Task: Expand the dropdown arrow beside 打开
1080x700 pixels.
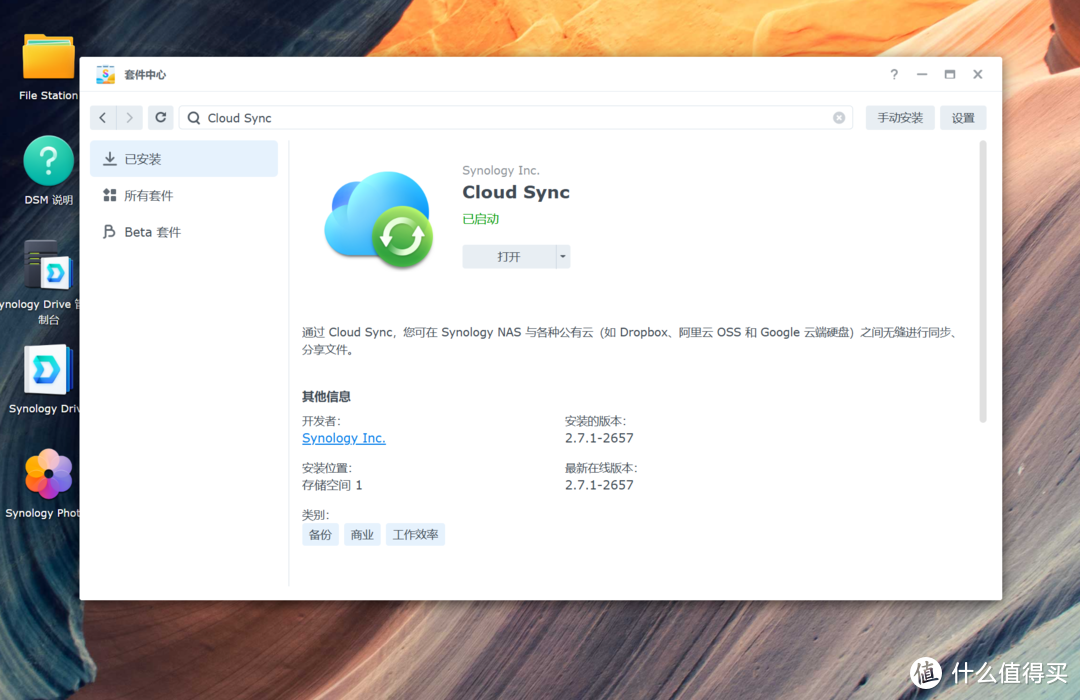Action: (x=563, y=257)
